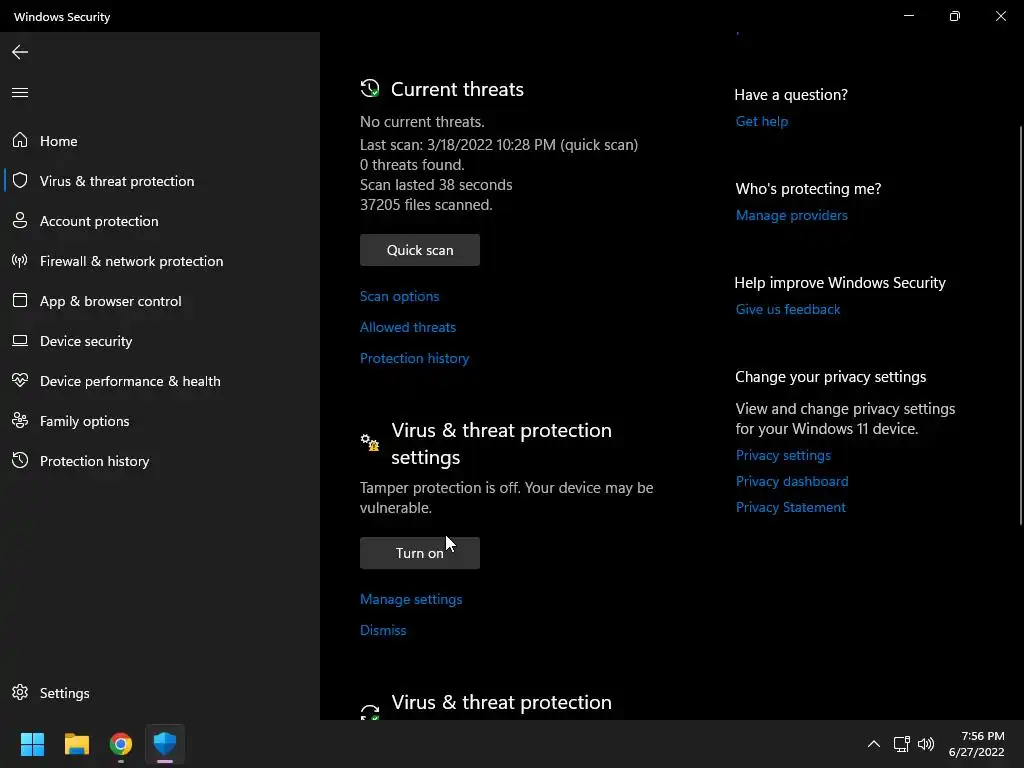Screen dimensions: 1024x768
Task: Click the person icon for Account protection
Action: [x=20, y=220]
